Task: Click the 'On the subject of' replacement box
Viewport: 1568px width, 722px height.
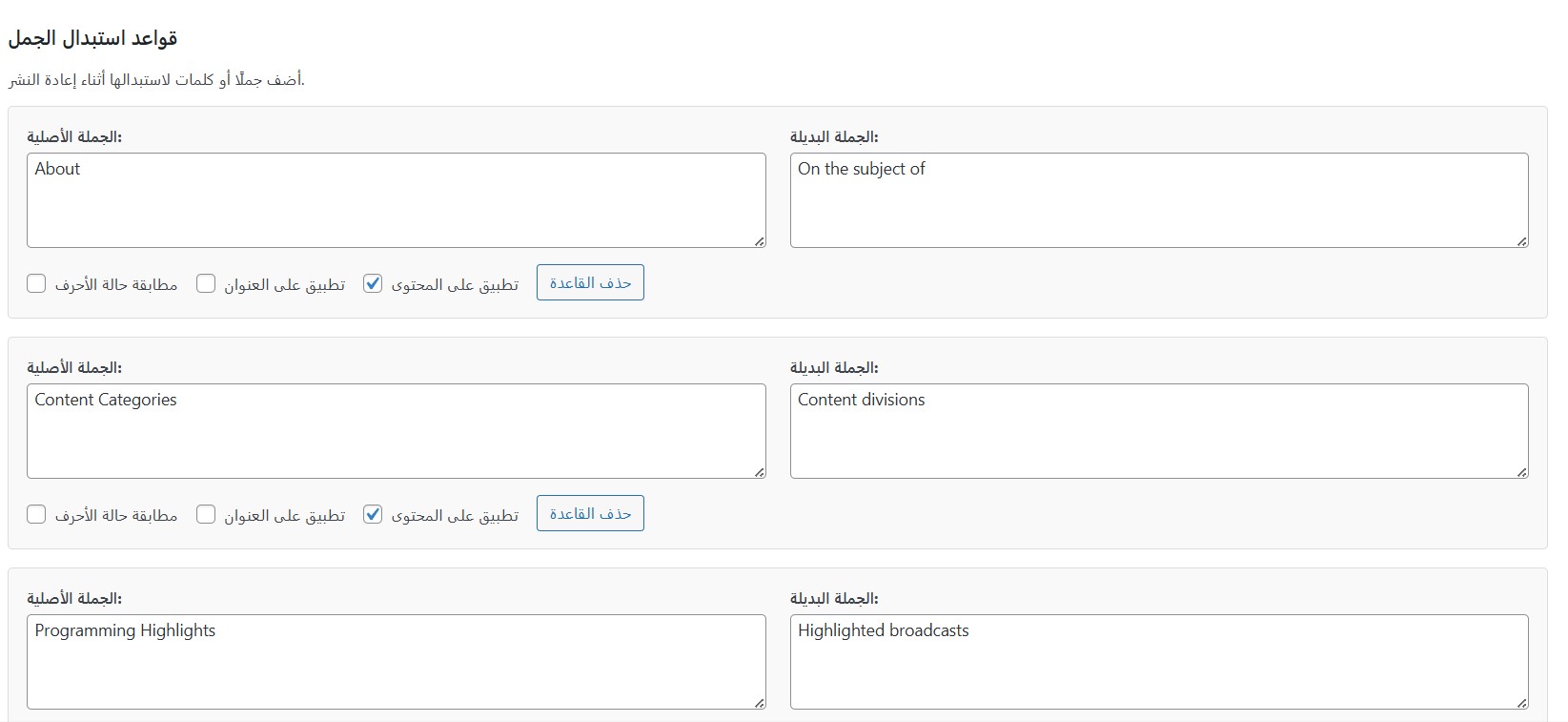Action: [1158, 200]
